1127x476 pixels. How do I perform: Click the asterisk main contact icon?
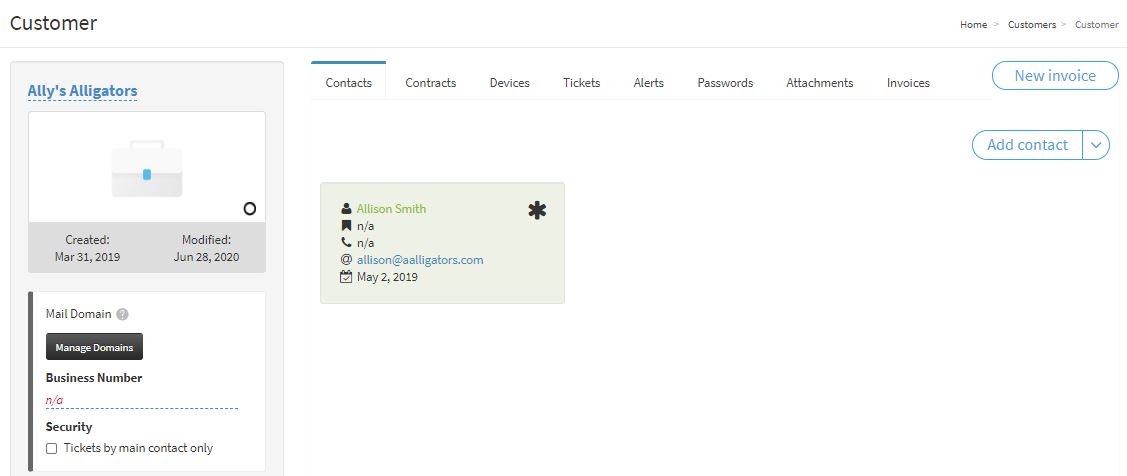pos(537,211)
